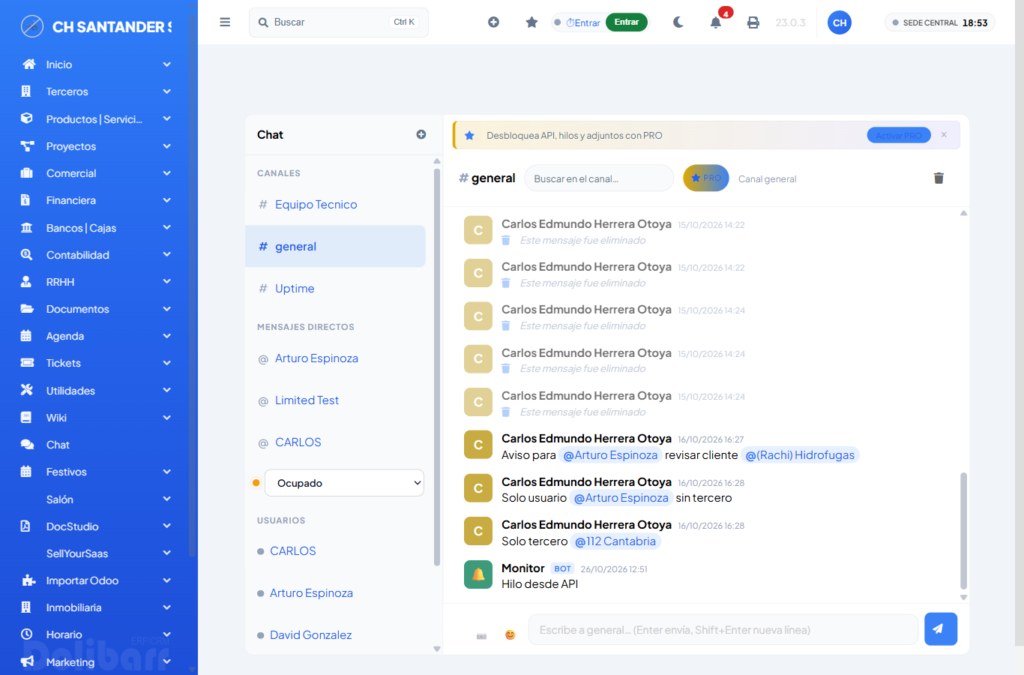Open the CH user avatar menu
Screen dimensions: 1024x675
click(x=839, y=22)
